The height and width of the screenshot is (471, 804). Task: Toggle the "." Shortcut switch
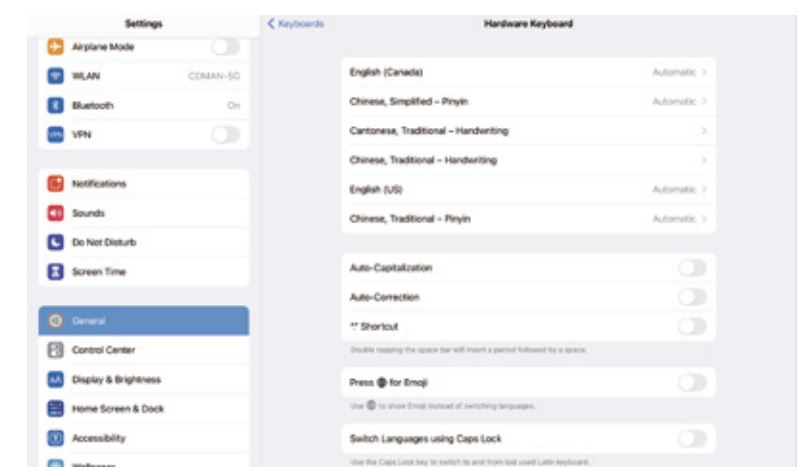coord(692,326)
